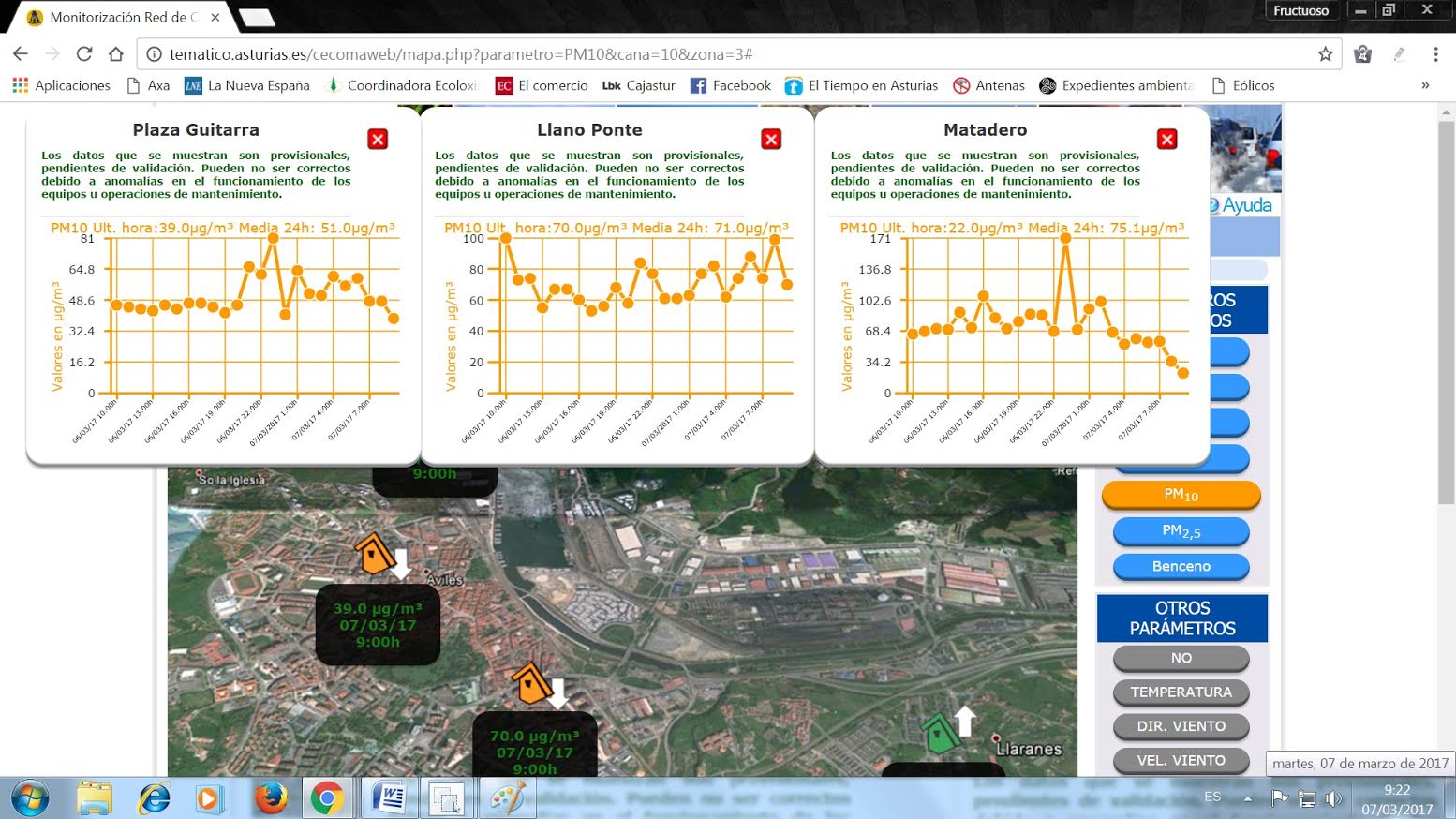Open the El Tiempo en Asturias bookmark

point(861,85)
